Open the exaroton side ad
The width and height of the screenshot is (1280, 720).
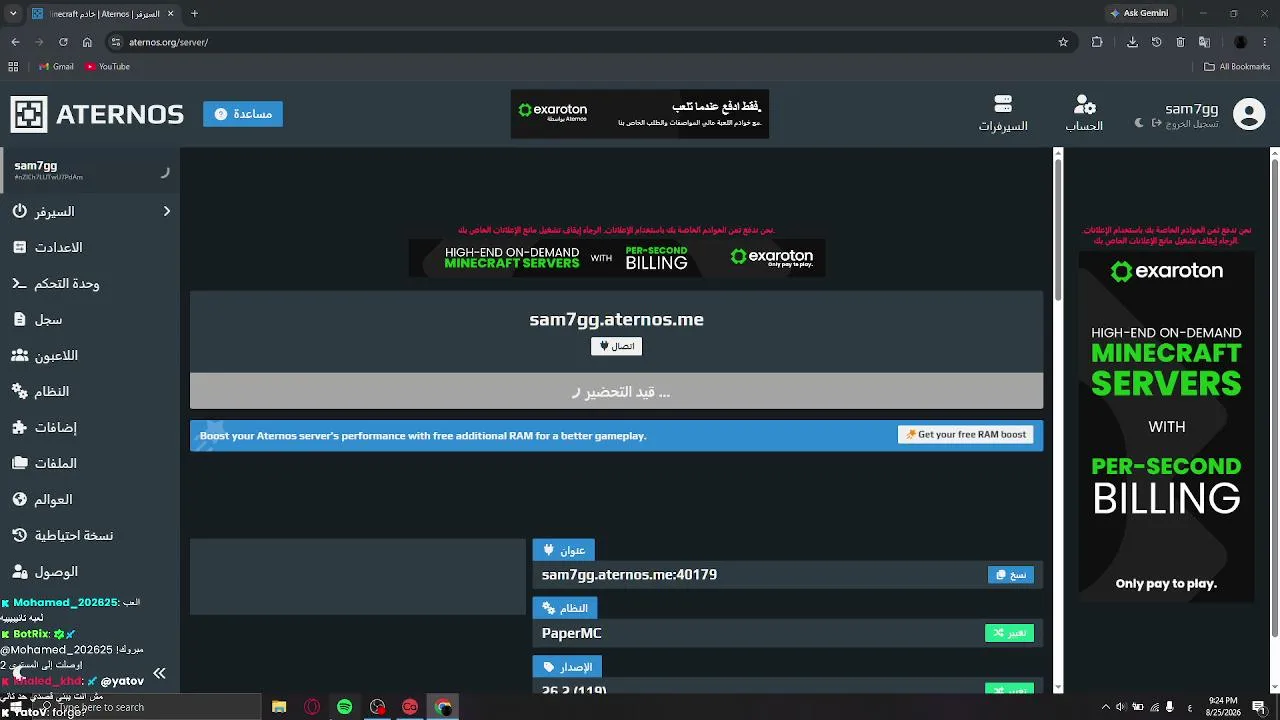click(x=1166, y=427)
